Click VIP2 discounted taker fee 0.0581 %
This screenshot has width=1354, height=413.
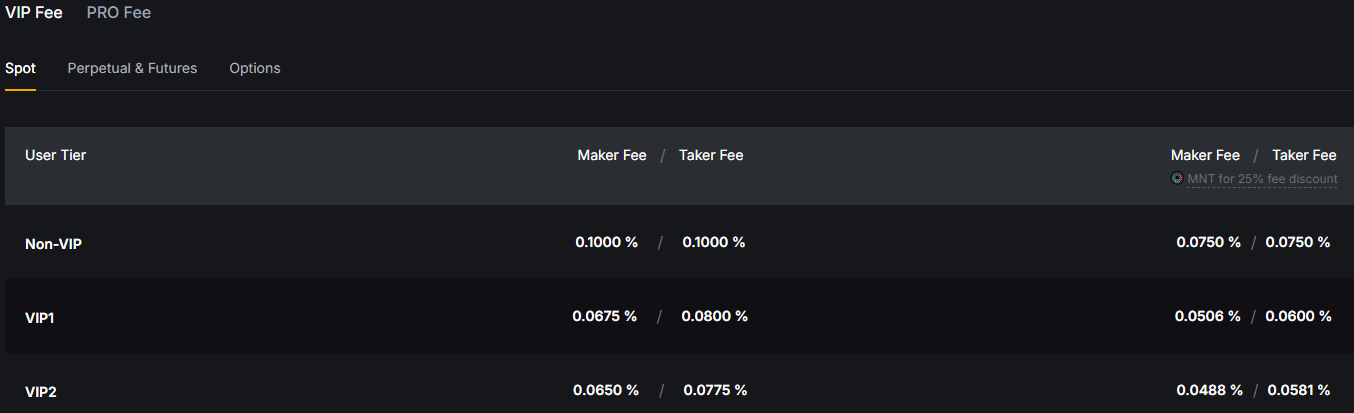[1298, 390]
